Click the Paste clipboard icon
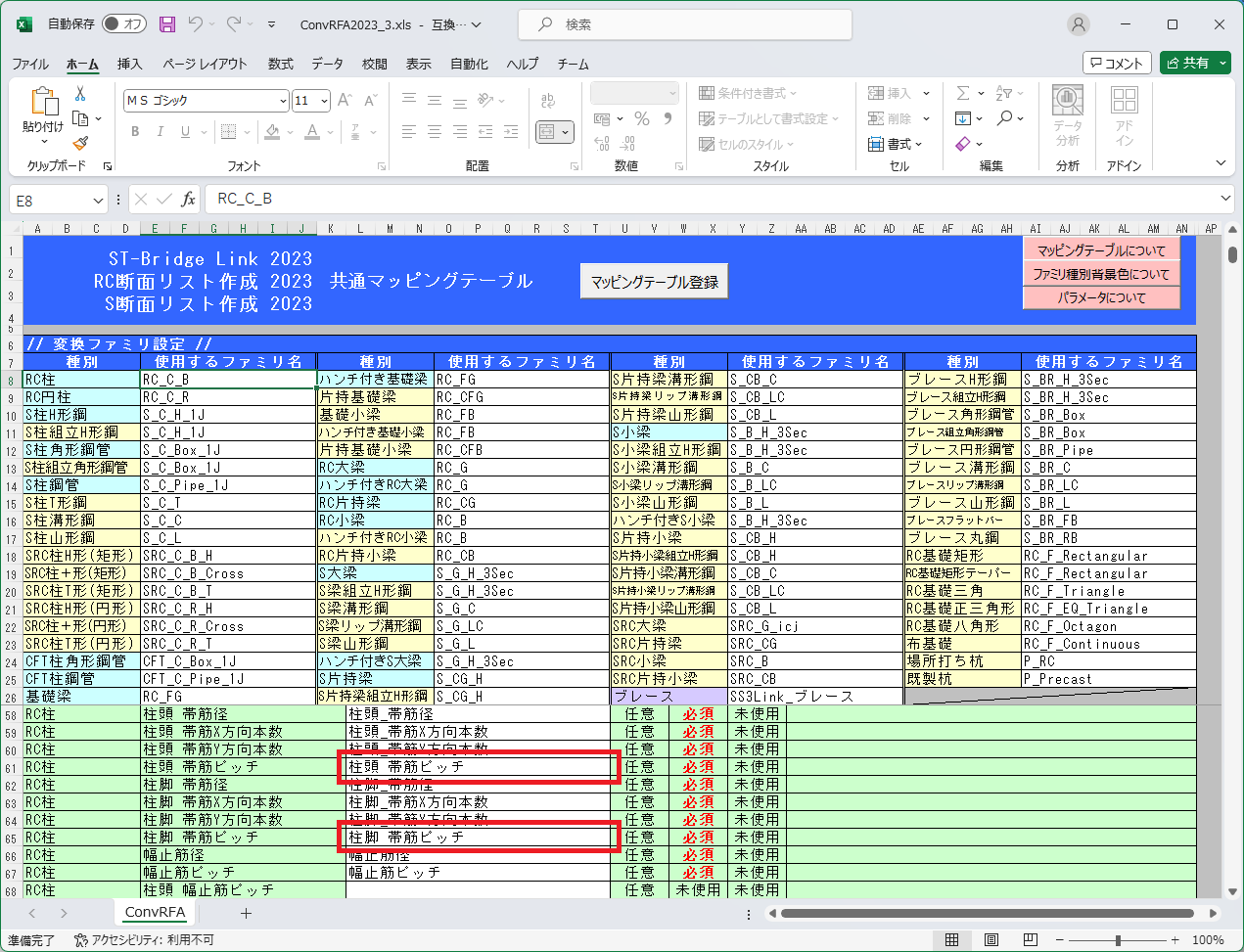1244x952 pixels. click(43, 102)
